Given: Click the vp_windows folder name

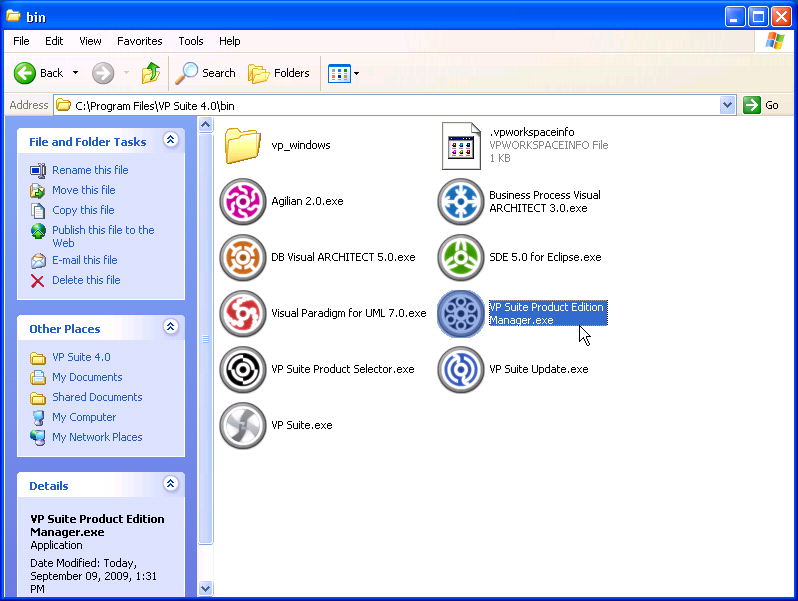Looking at the screenshot, I should (x=301, y=146).
